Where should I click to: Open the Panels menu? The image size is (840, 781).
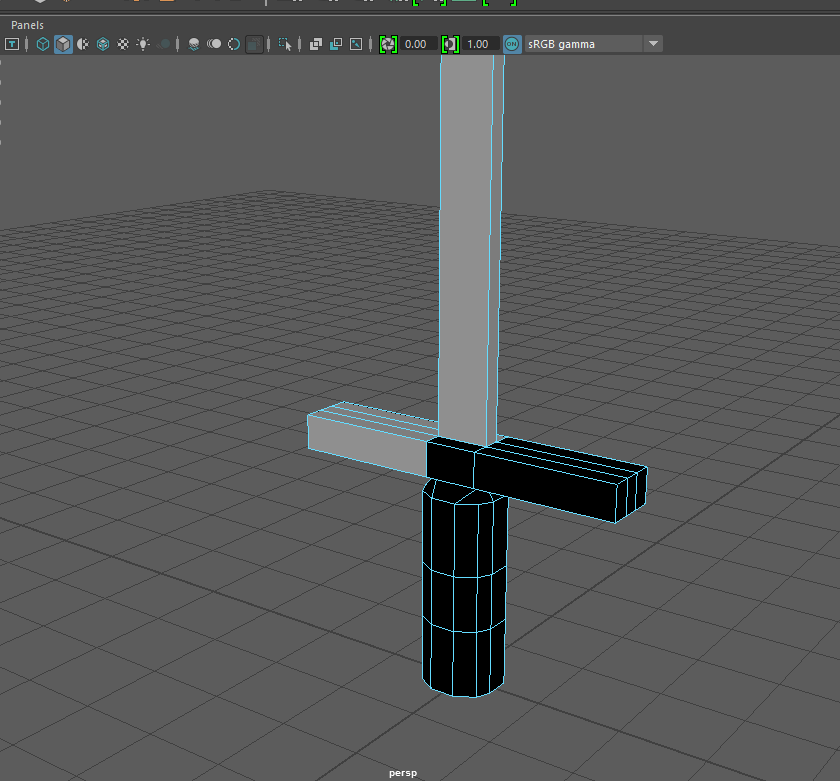27,24
